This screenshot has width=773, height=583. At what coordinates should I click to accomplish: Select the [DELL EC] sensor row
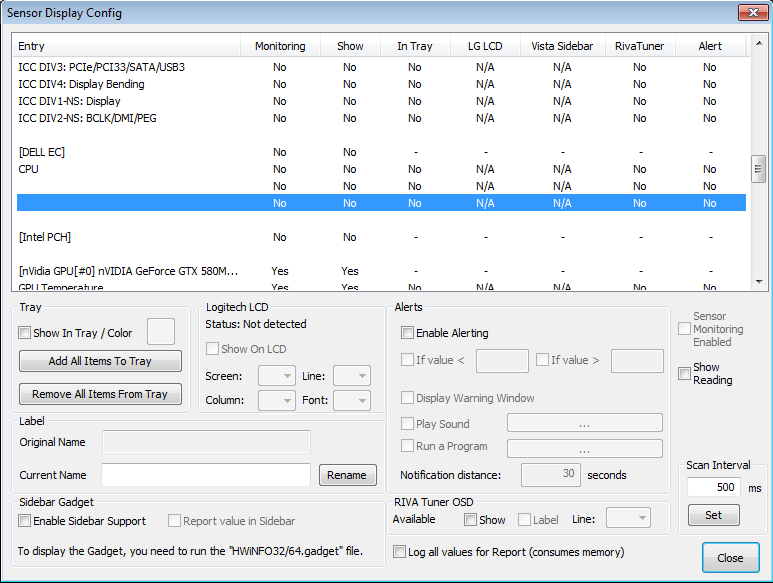point(381,152)
